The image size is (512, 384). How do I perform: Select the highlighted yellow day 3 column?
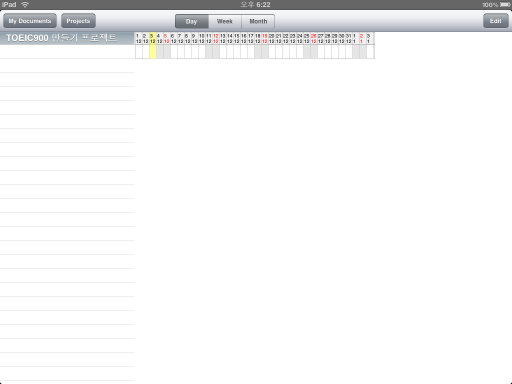[x=153, y=45]
